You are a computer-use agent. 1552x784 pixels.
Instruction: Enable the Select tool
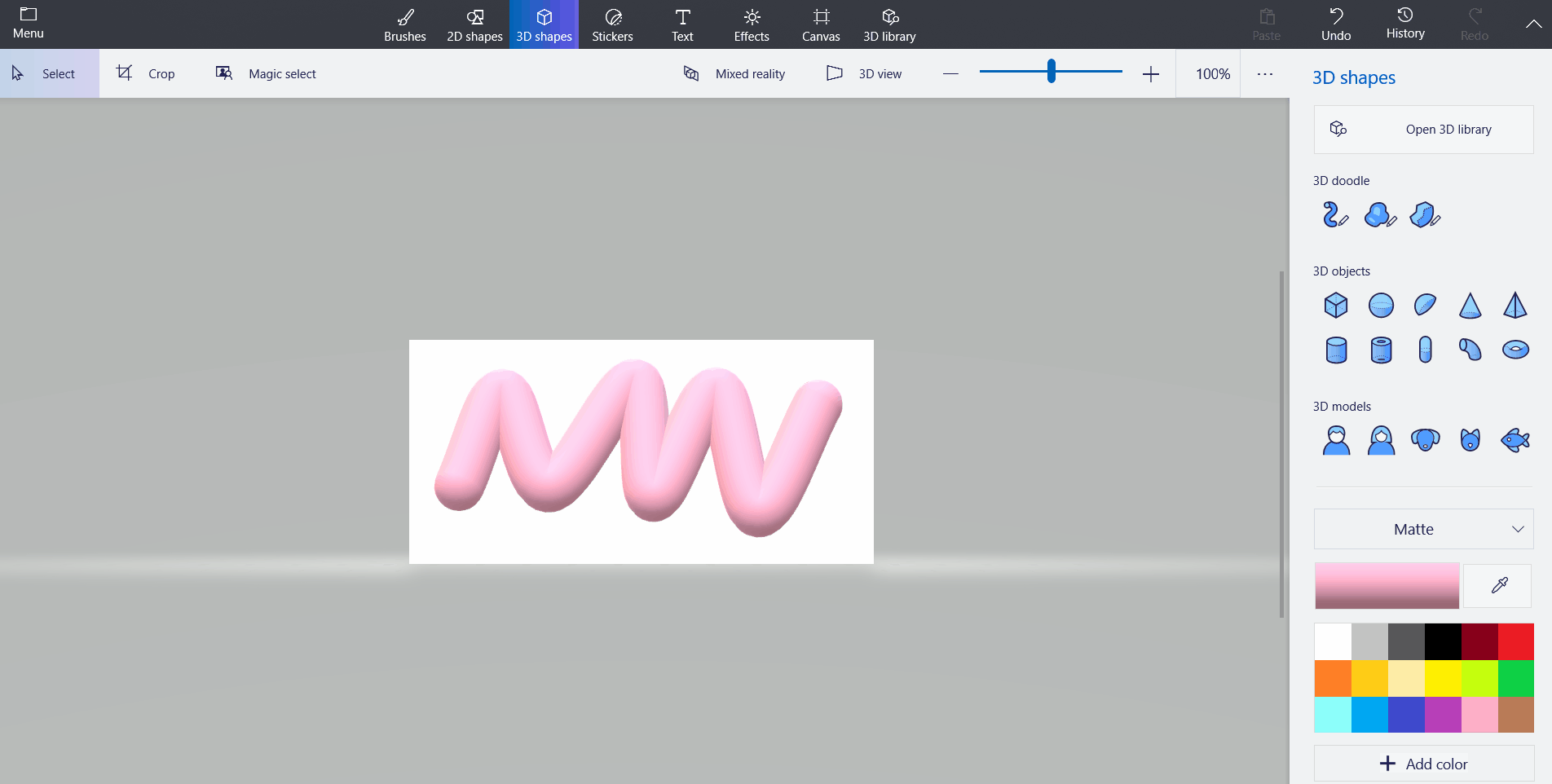[49, 73]
